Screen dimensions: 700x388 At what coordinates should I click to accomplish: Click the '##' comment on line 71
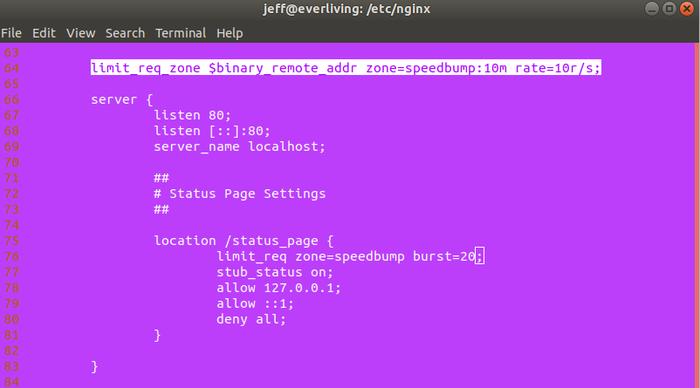161,178
